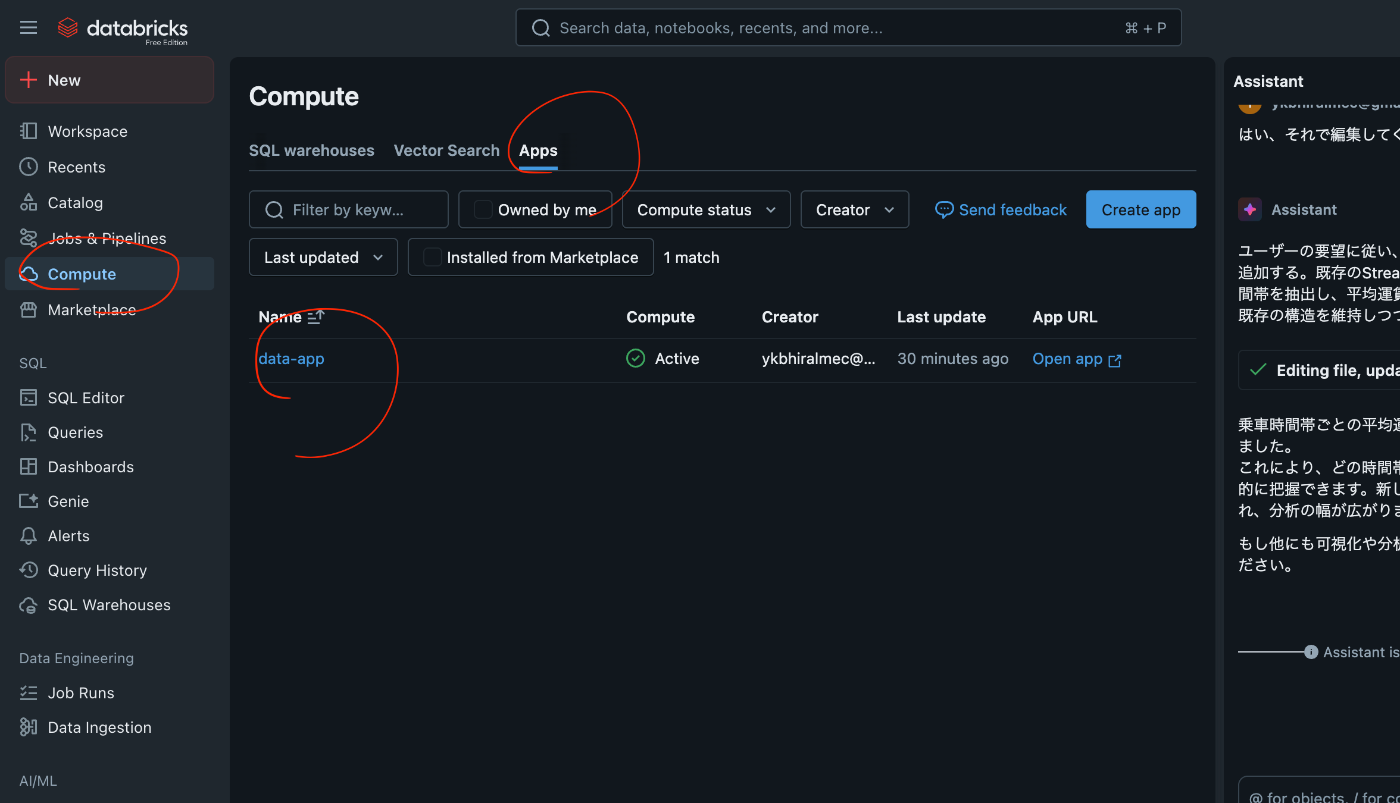Switch to Vector Search tab
Screen dimensions: 1400x803
pos(446,150)
